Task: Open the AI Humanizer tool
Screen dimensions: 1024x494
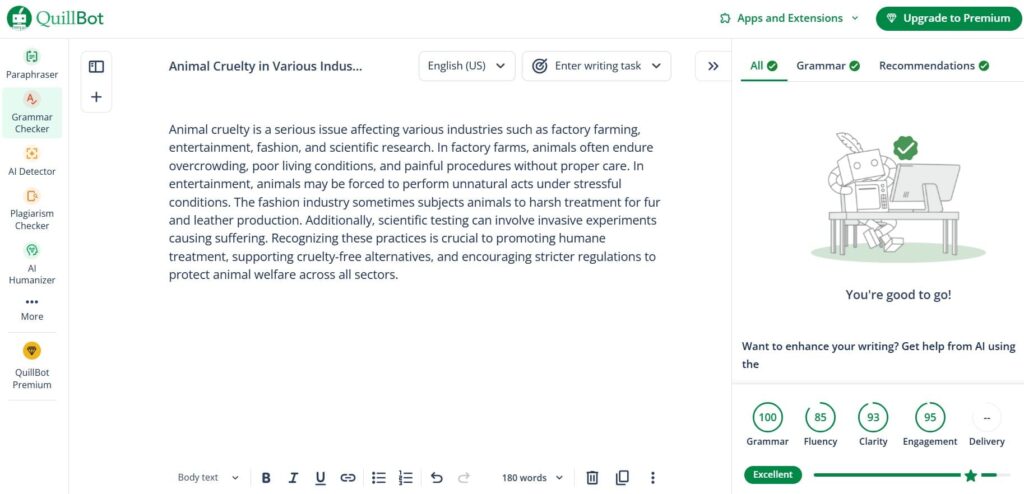Action: pyautogui.click(x=32, y=263)
